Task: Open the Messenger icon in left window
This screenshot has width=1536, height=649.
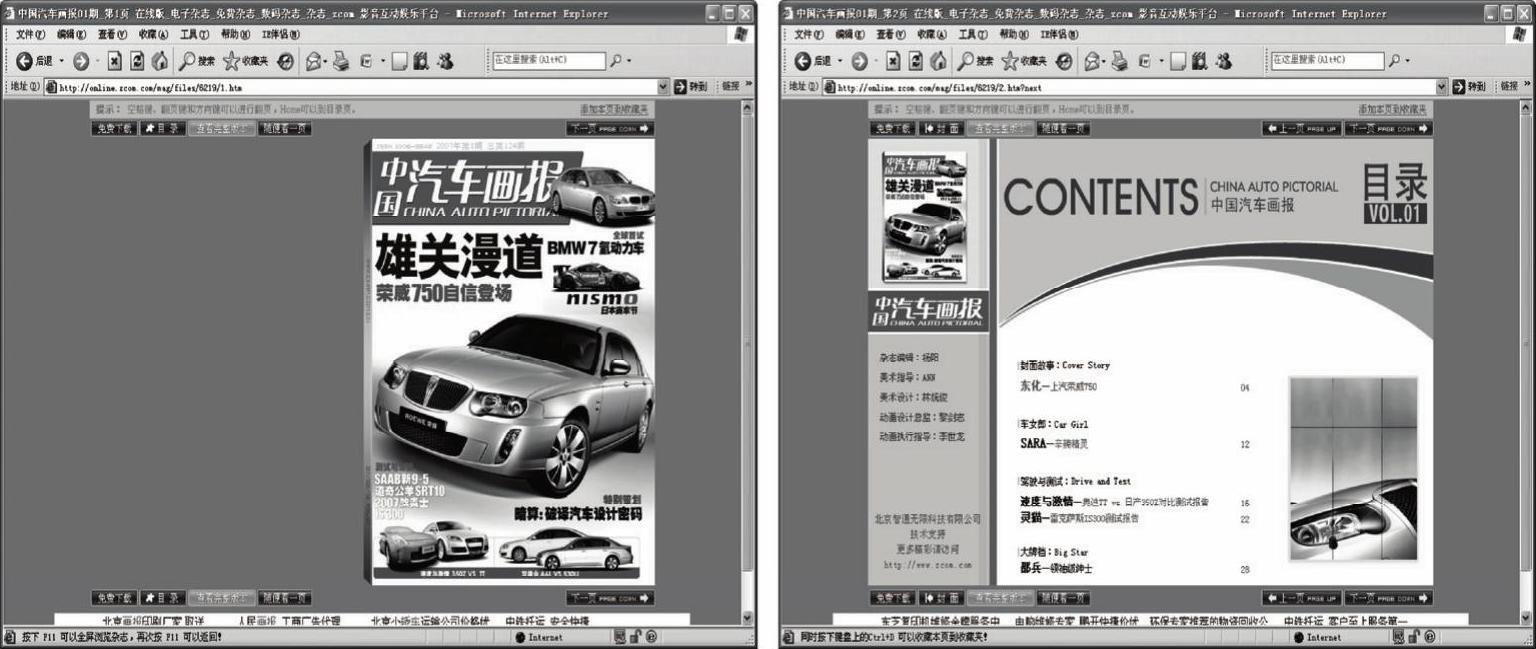Action: coord(445,61)
